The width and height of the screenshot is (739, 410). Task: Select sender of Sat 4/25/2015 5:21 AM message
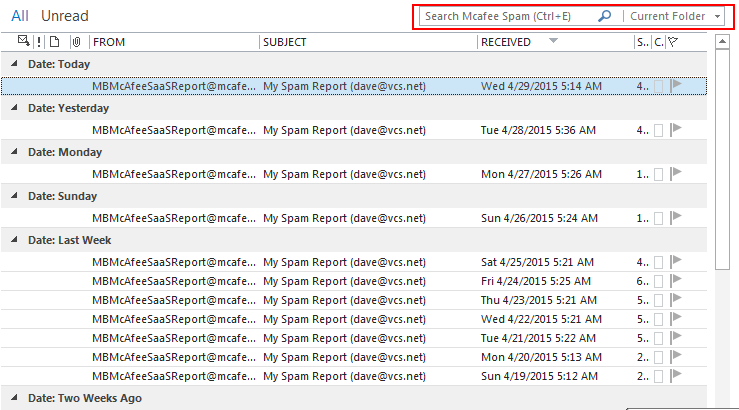coord(174,262)
